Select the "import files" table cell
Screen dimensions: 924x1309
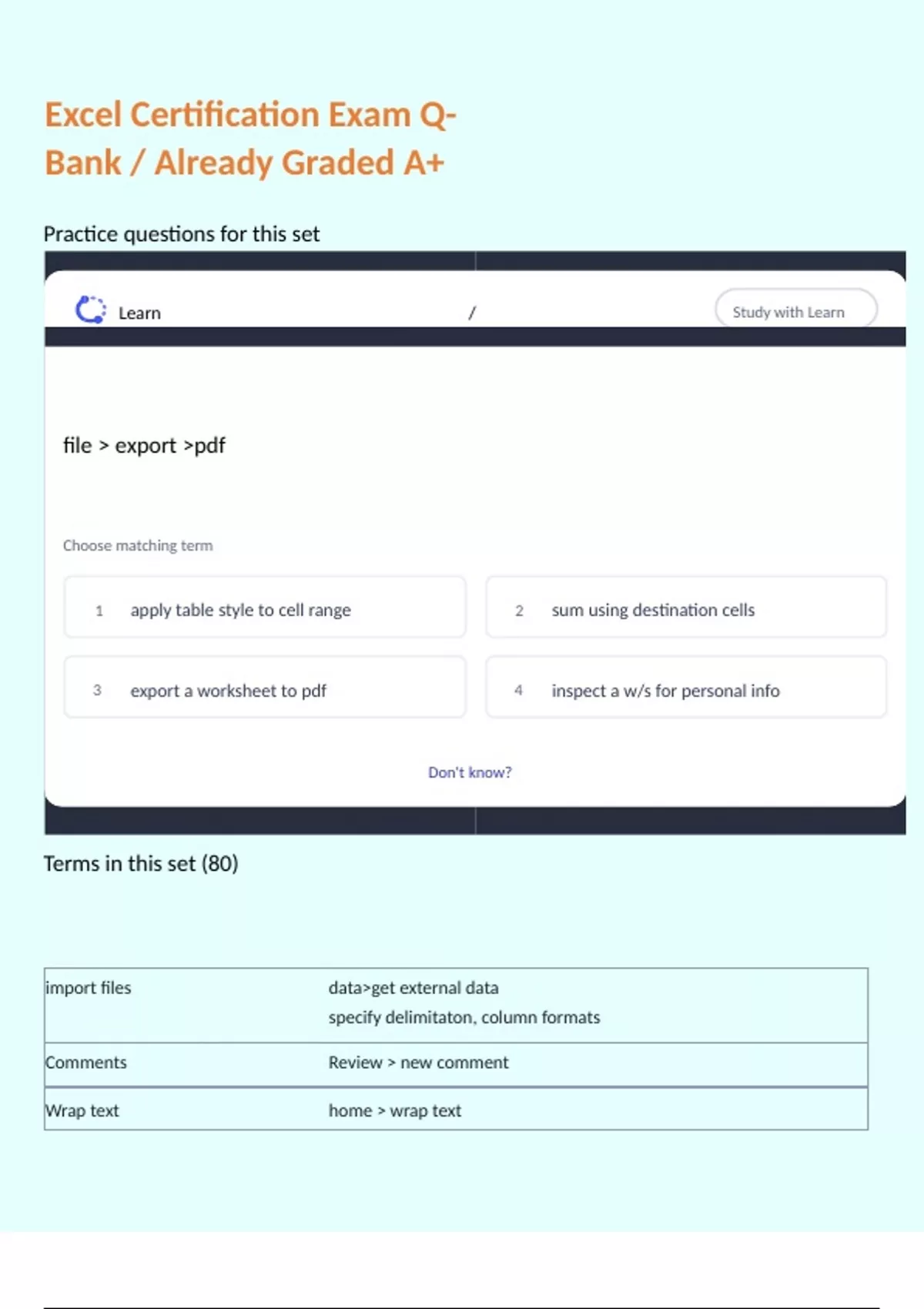[x=89, y=988]
